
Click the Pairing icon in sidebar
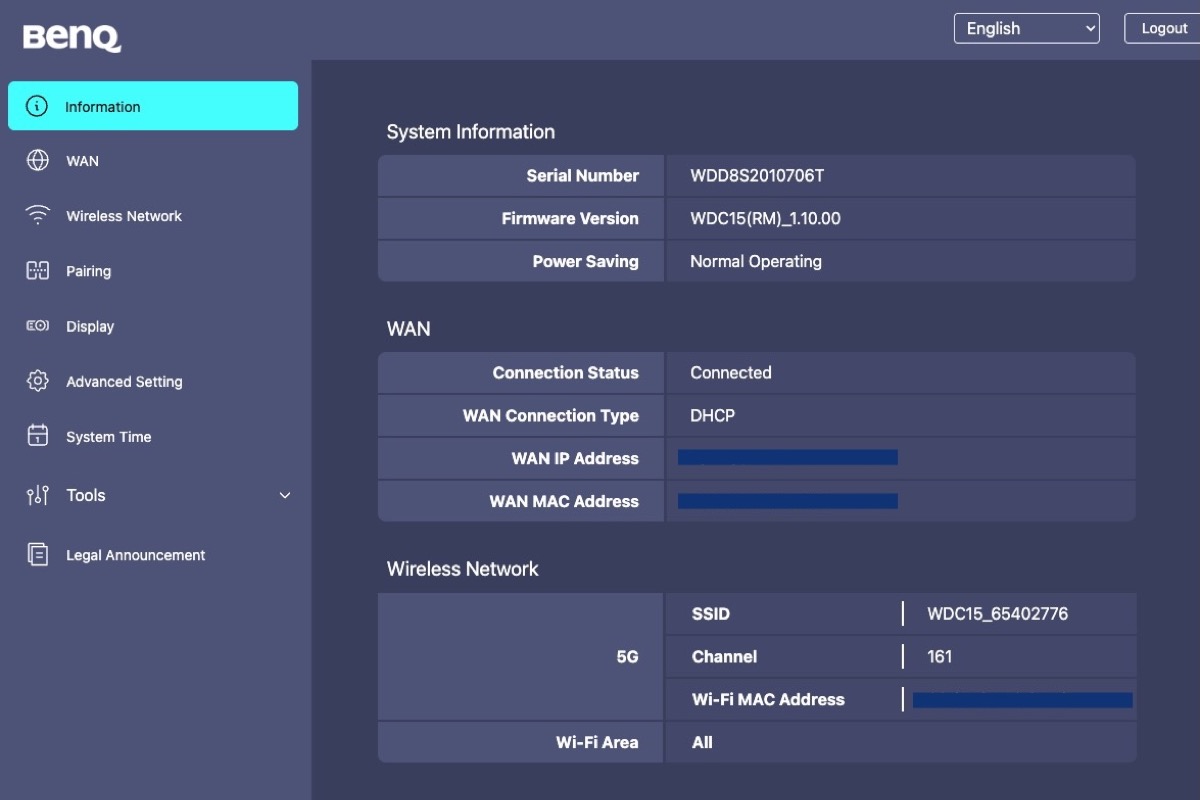[x=37, y=271]
